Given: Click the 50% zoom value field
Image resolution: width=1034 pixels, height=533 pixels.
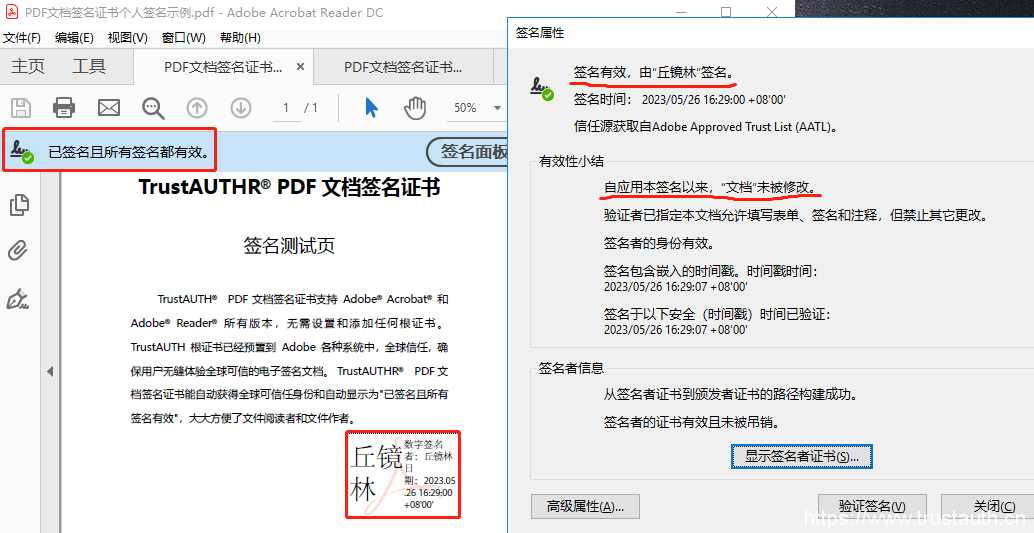Looking at the screenshot, I should [466, 108].
